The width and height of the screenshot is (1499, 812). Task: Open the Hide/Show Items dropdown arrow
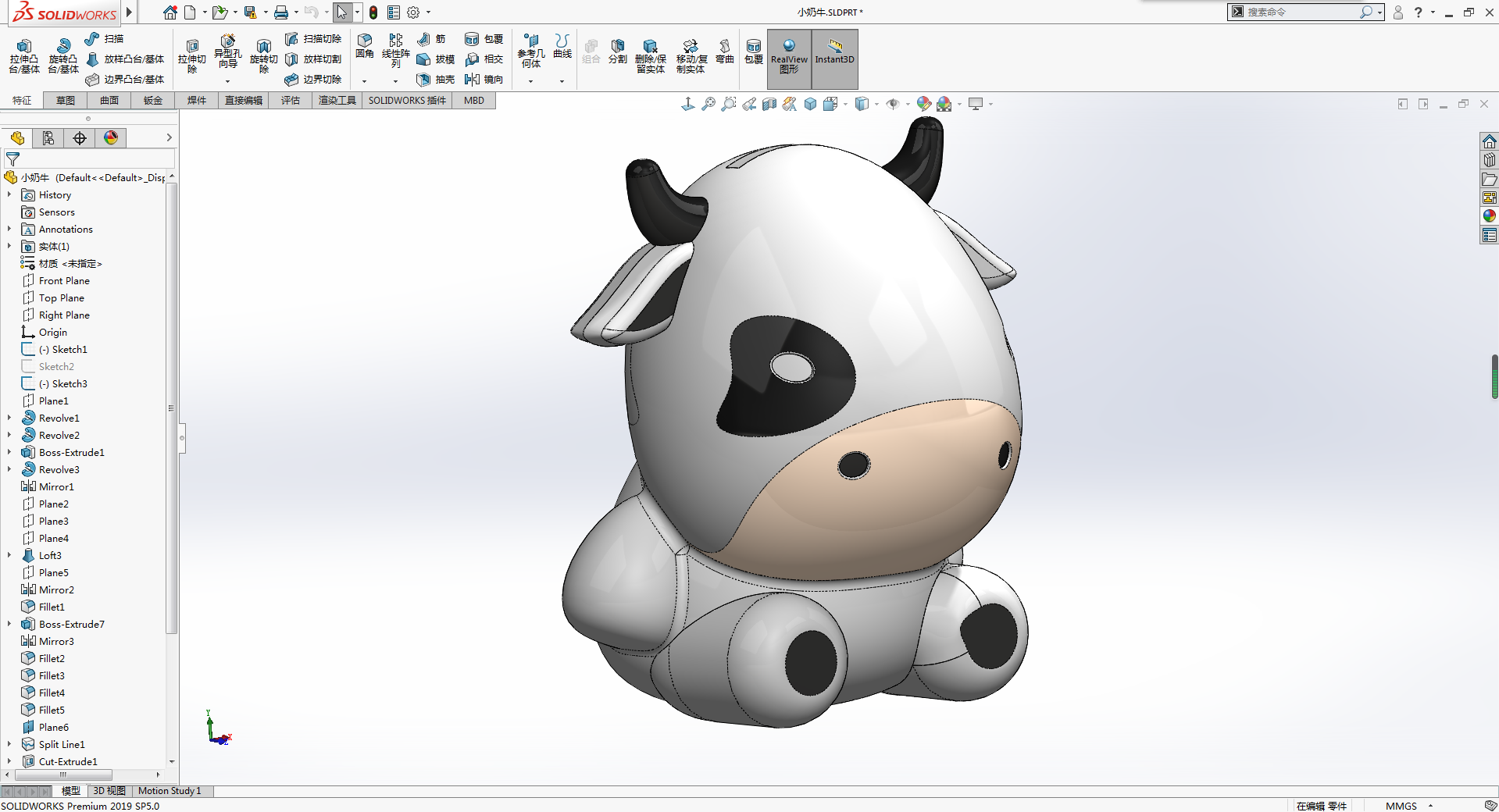908,104
